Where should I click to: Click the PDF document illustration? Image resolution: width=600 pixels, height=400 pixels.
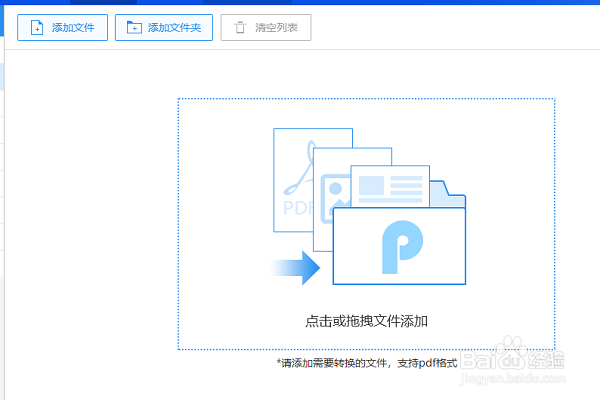coord(294,180)
